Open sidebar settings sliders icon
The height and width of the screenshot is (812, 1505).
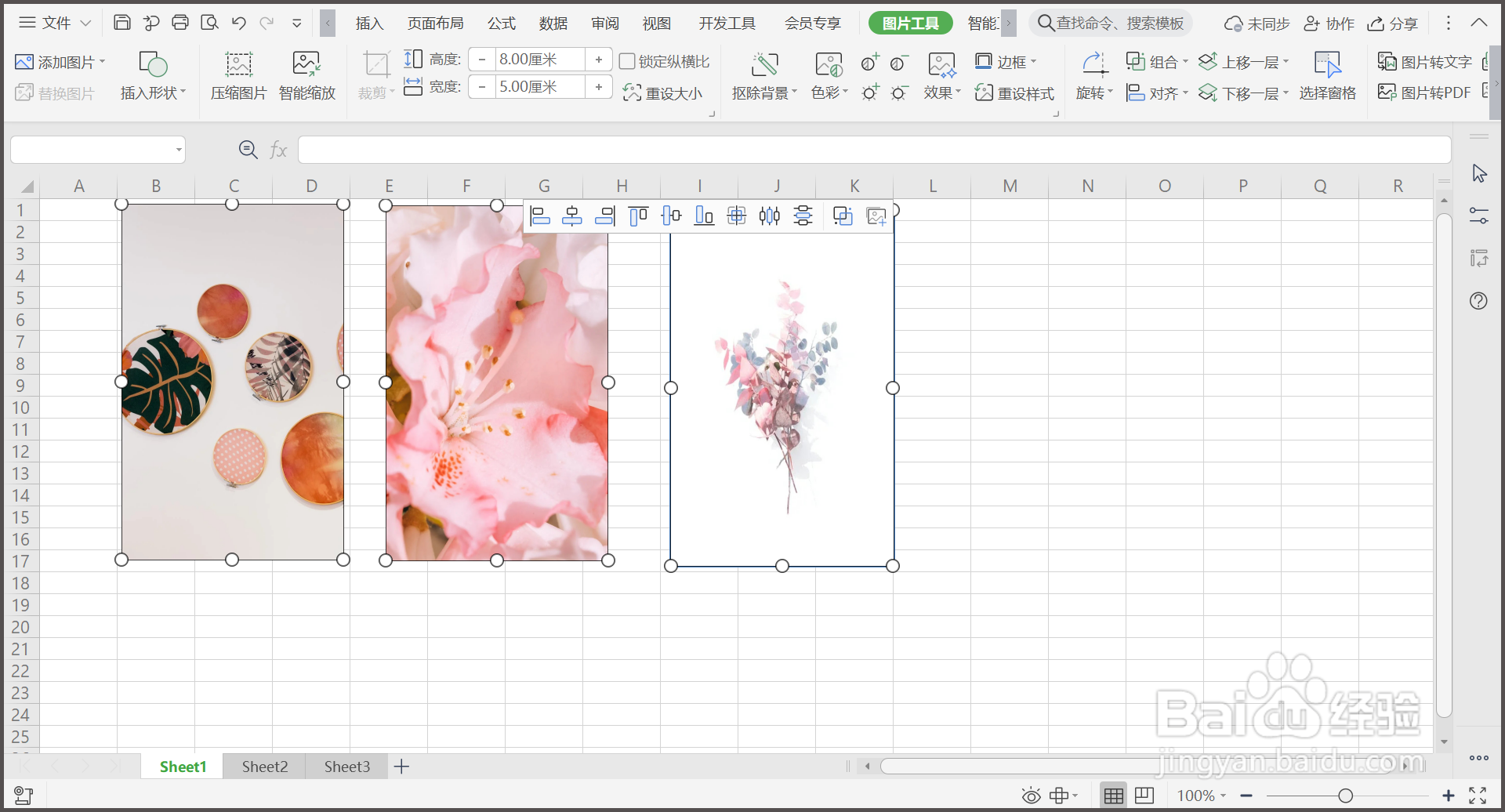pyautogui.click(x=1478, y=216)
